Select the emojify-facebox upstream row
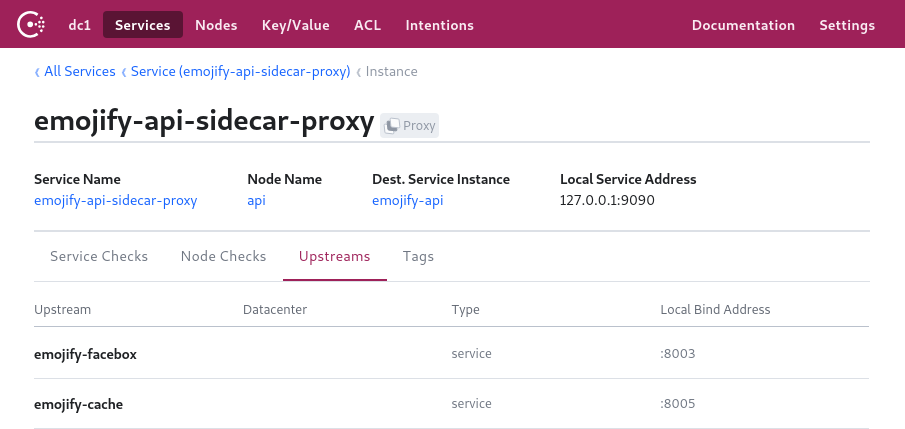The image size is (905, 429). 85,354
